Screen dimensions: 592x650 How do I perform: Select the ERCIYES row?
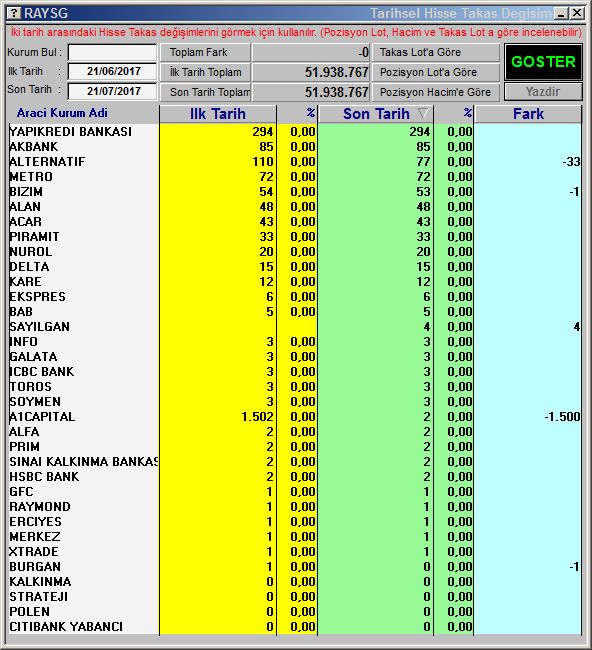pos(295,522)
